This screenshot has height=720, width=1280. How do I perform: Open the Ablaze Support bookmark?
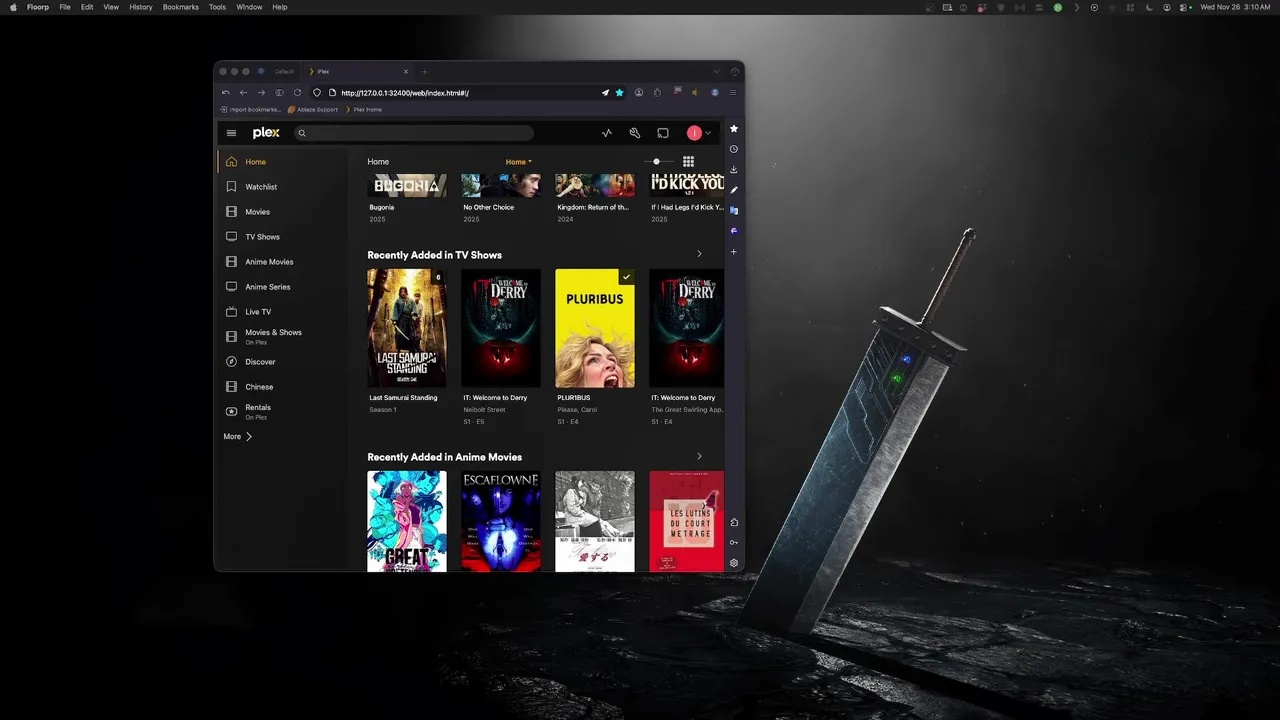pyautogui.click(x=313, y=110)
